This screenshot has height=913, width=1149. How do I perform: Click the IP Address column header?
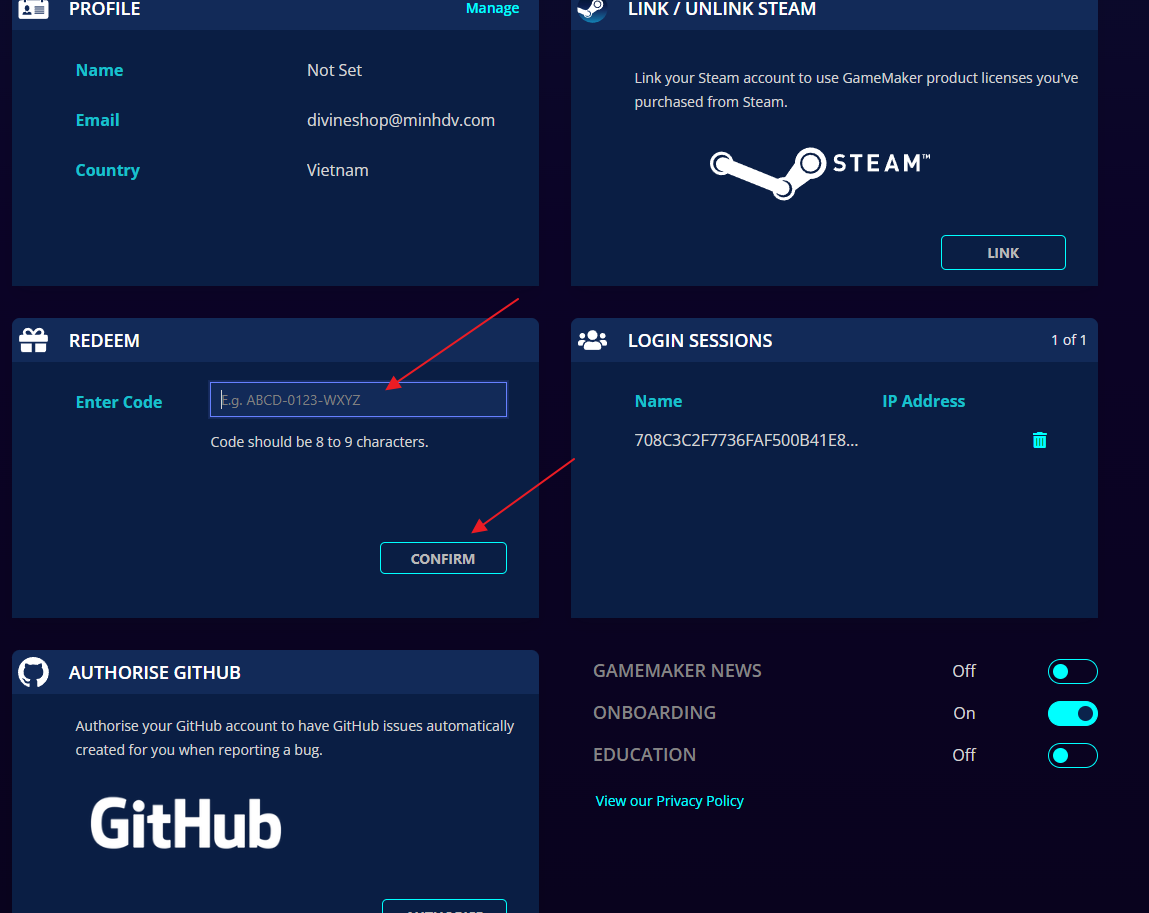click(923, 401)
